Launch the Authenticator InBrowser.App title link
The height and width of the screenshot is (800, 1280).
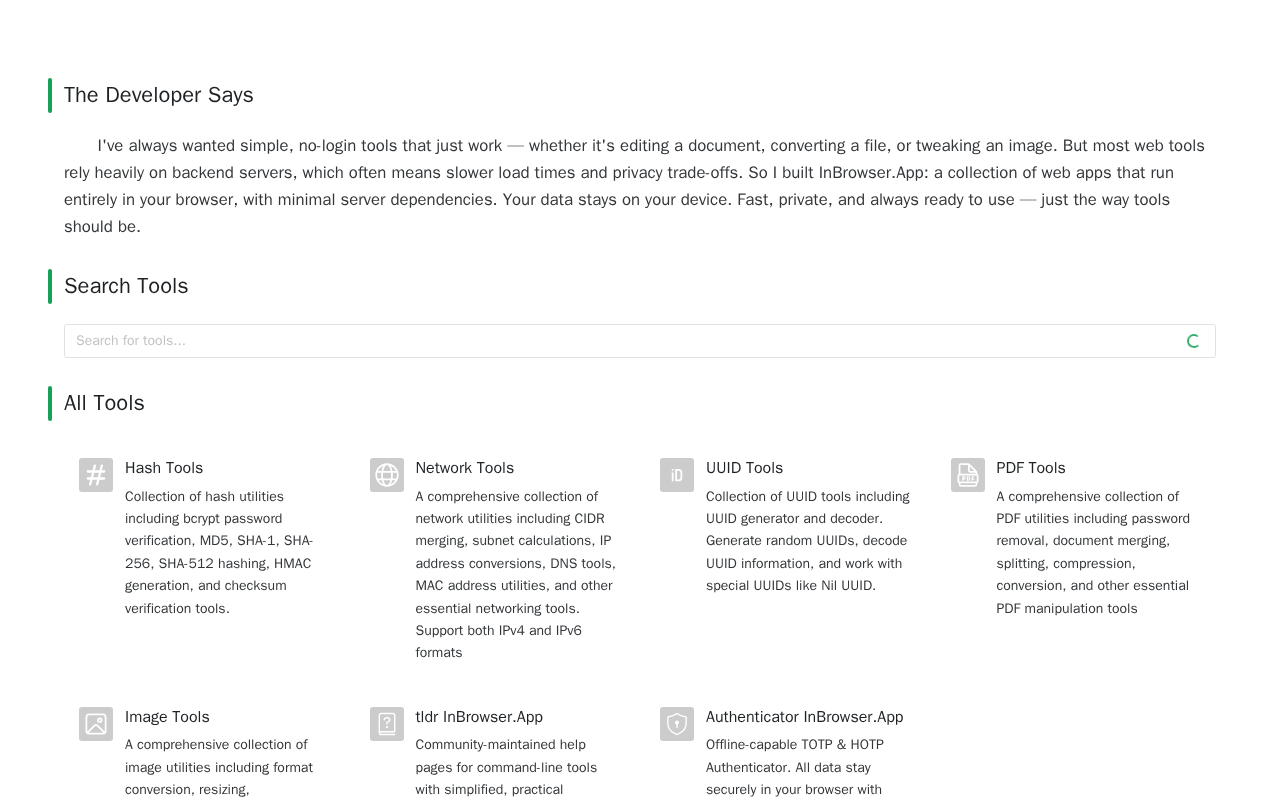pyautogui.click(x=804, y=717)
